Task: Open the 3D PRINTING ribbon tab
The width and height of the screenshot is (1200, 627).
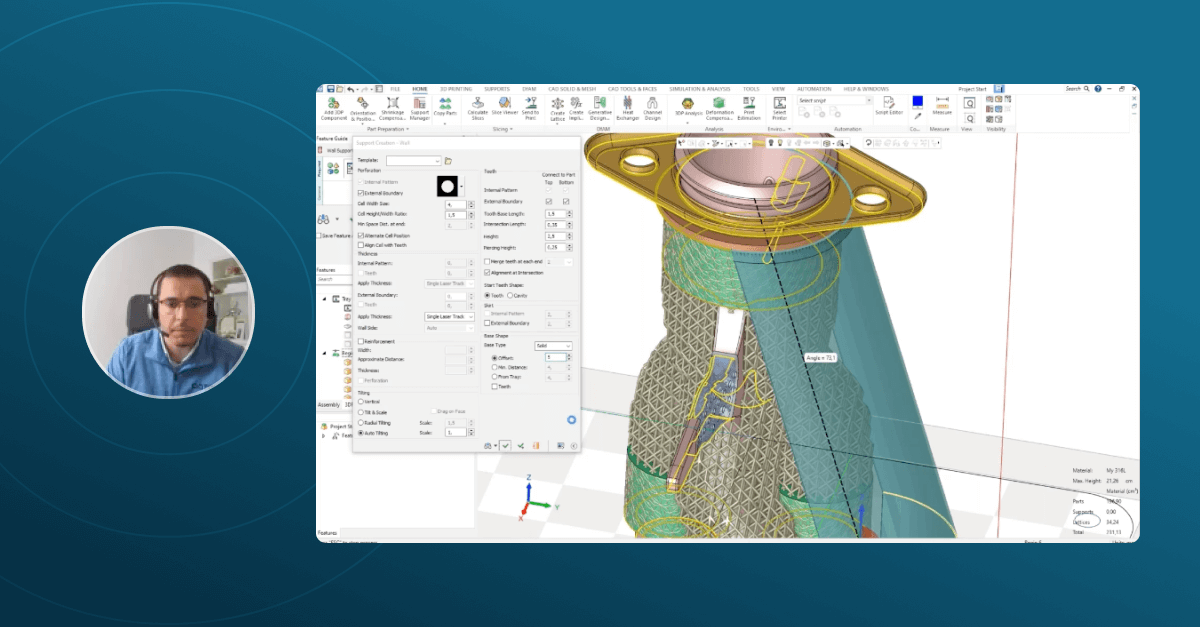Action: (x=456, y=89)
